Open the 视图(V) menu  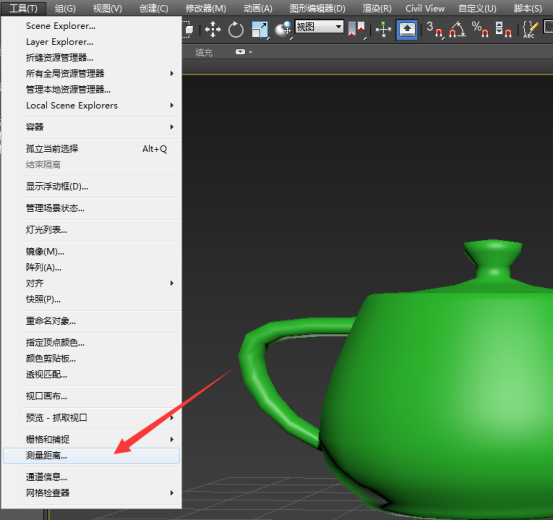107,8
